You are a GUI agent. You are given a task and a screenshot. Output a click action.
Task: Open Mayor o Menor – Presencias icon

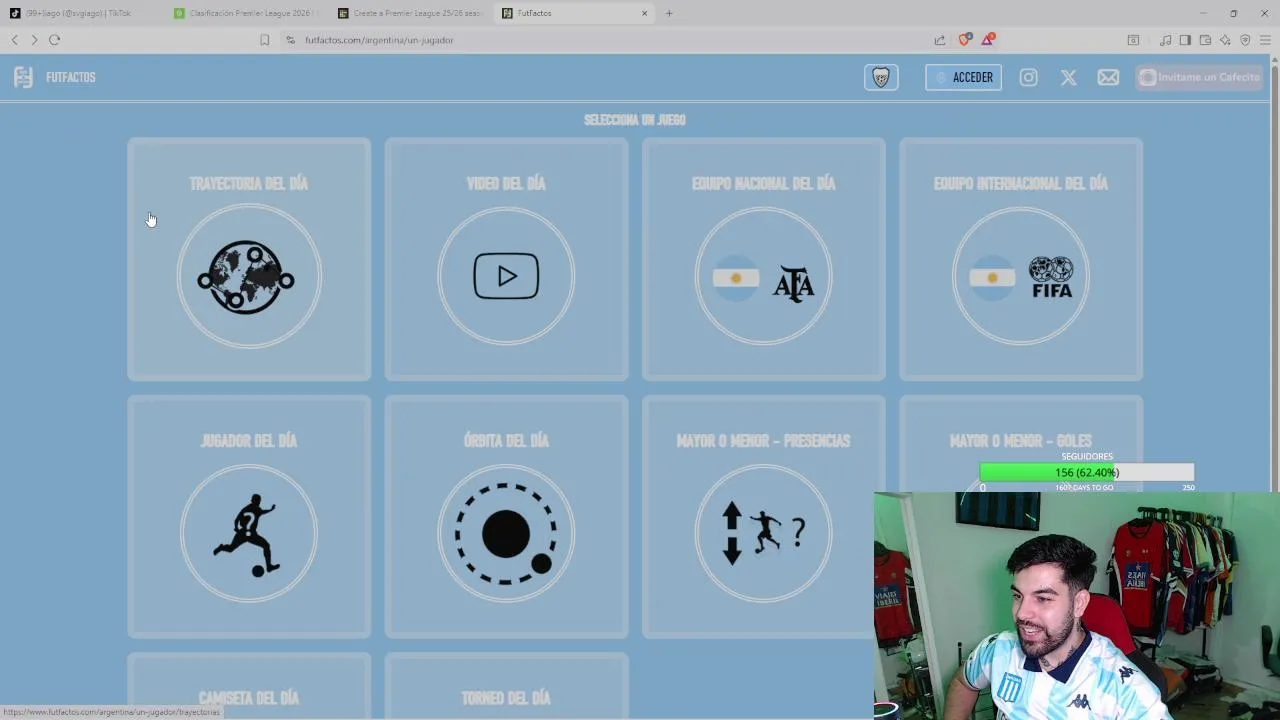763,534
